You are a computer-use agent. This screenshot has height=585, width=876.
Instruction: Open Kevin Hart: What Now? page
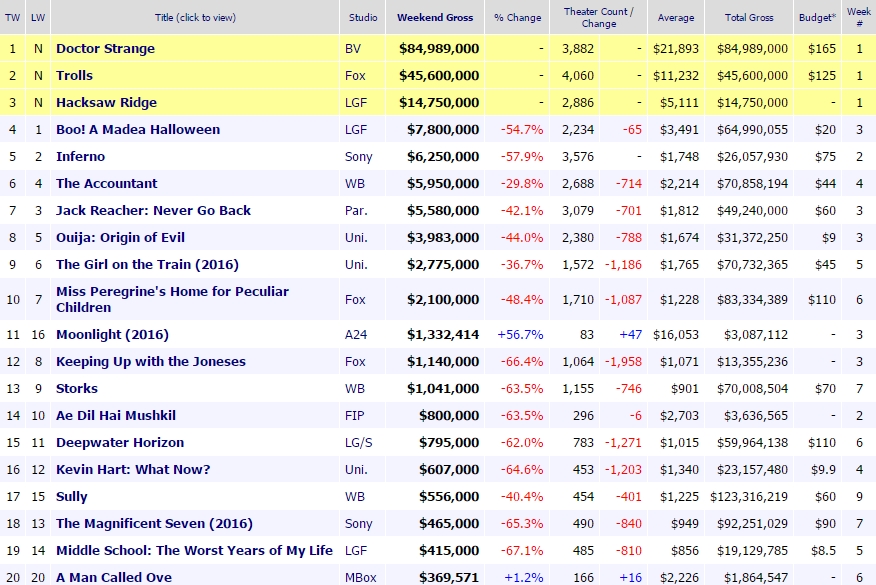click(x=133, y=470)
